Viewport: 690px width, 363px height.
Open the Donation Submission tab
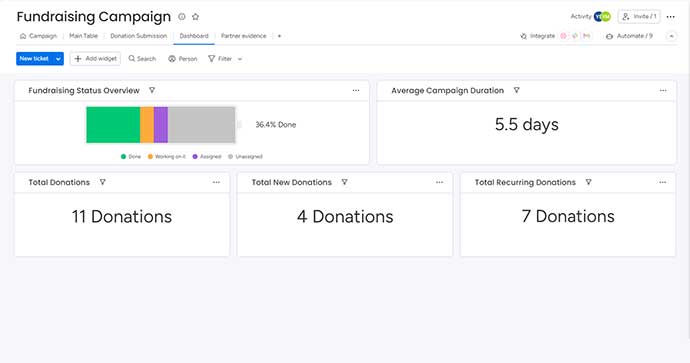coord(139,36)
